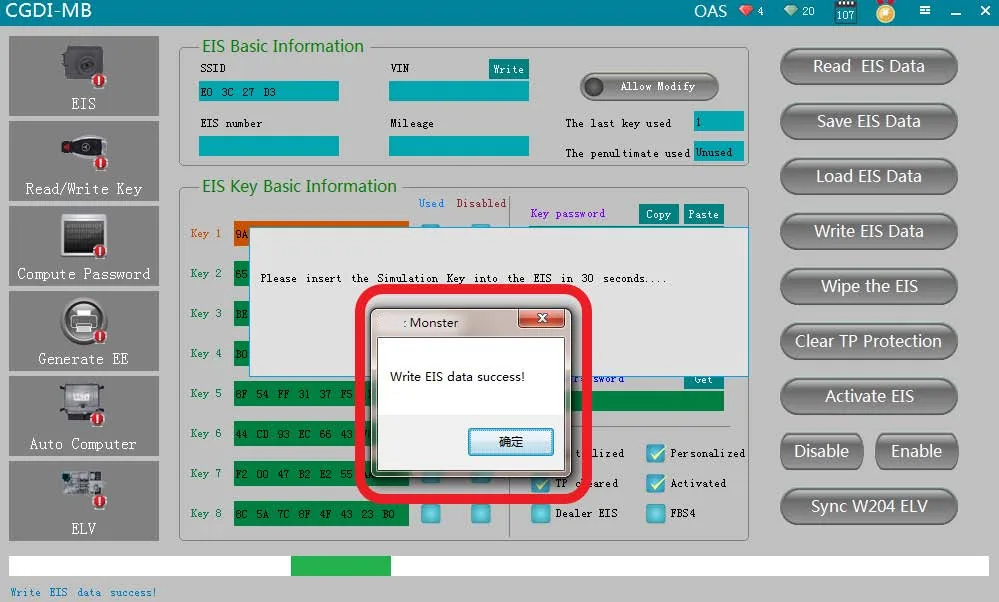This screenshot has width=999, height=602.
Task: Click the penultimate used field showing Unused
Action: [719, 152]
